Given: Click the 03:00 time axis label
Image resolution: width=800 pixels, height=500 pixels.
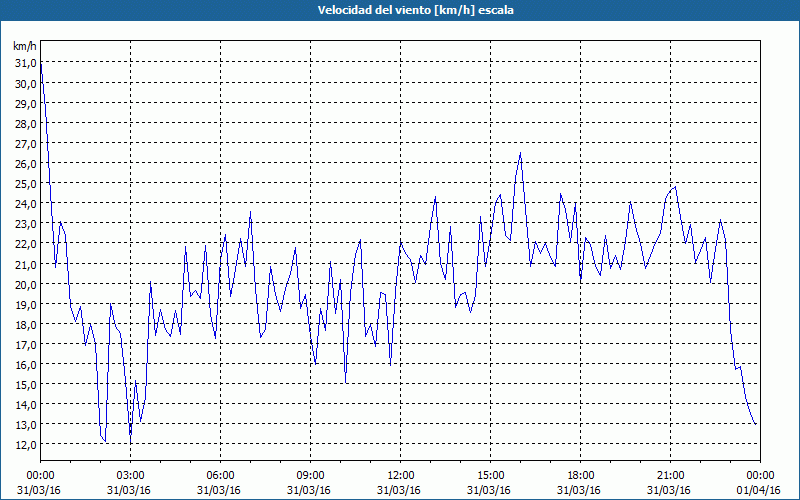Looking at the screenshot, I should 131,476.
